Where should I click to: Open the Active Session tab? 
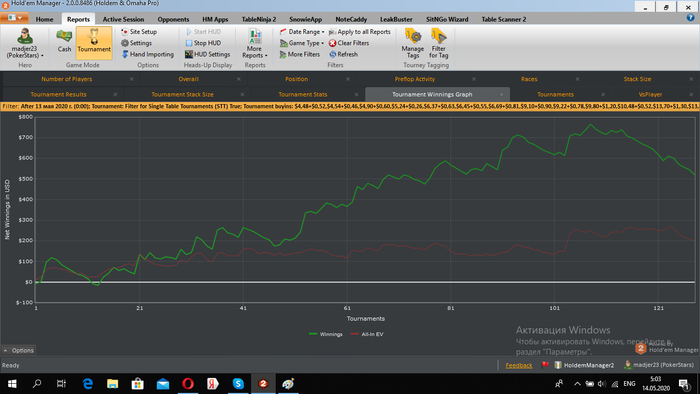(123, 19)
